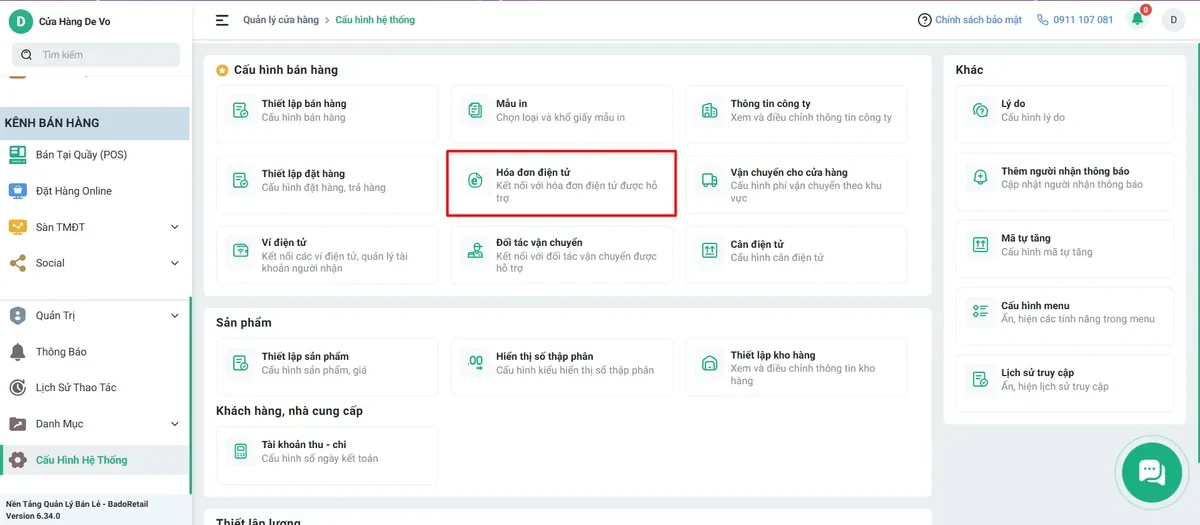Screen dimensions: 1200x525
Task: Open Đặt Hàng Online in sidebar
Action: coord(95,191)
